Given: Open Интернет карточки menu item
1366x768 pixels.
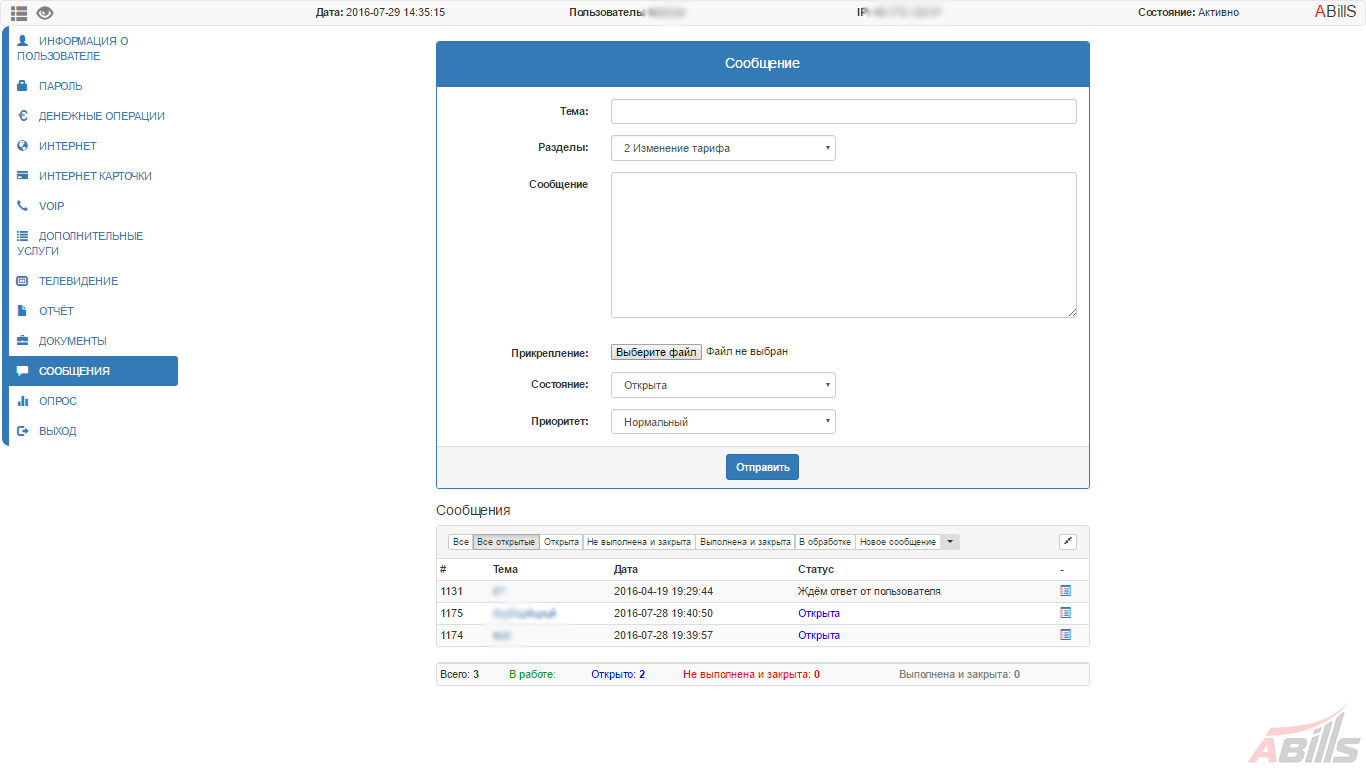Looking at the screenshot, I should point(93,176).
